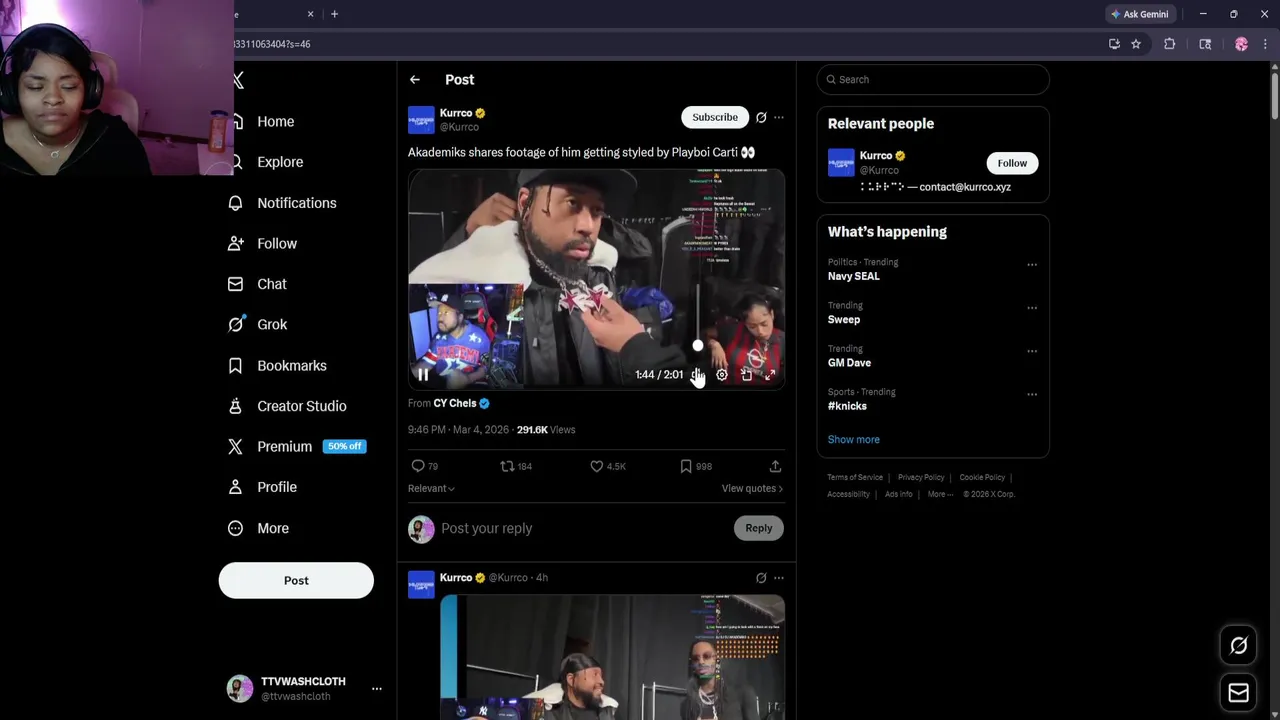The height and width of the screenshot is (720, 1280).
Task: Subscribe to Kurrco
Action: (715, 117)
